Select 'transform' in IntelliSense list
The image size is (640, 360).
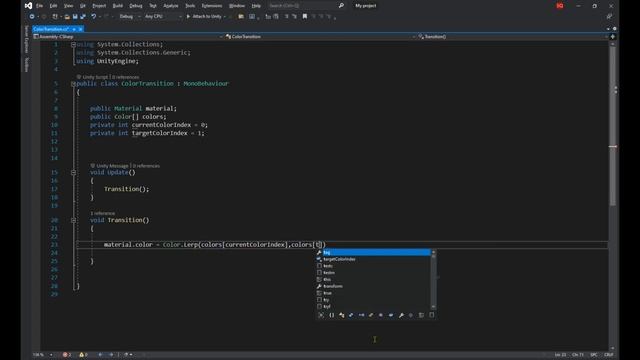[x=373, y=286]
